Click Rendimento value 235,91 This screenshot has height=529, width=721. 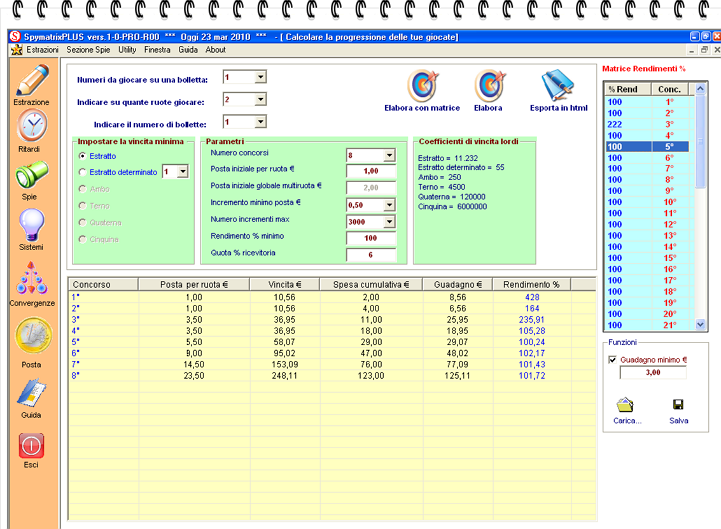pyautogui.click(x=532, y=320)
